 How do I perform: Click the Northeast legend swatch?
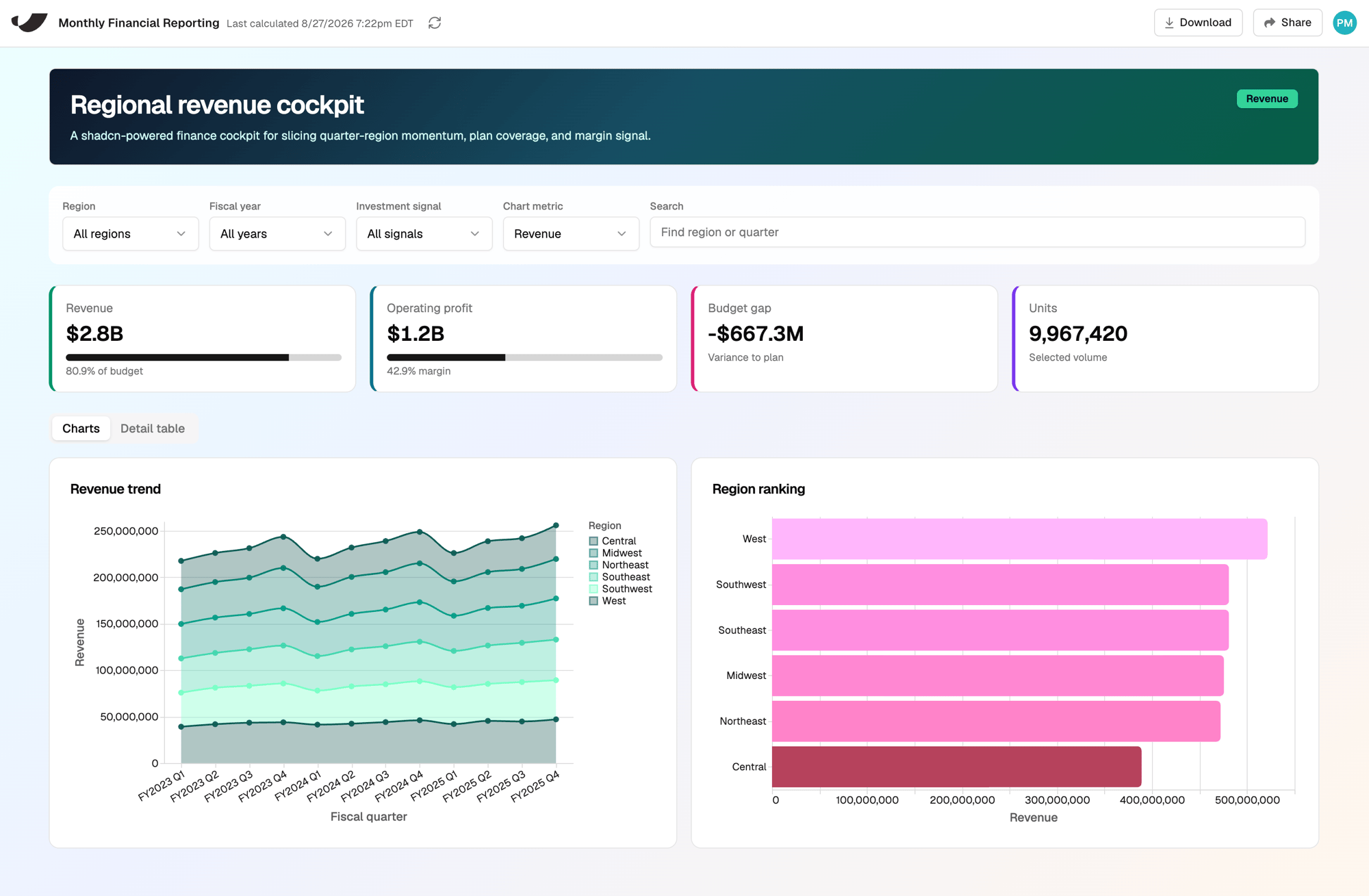(593, 565)
